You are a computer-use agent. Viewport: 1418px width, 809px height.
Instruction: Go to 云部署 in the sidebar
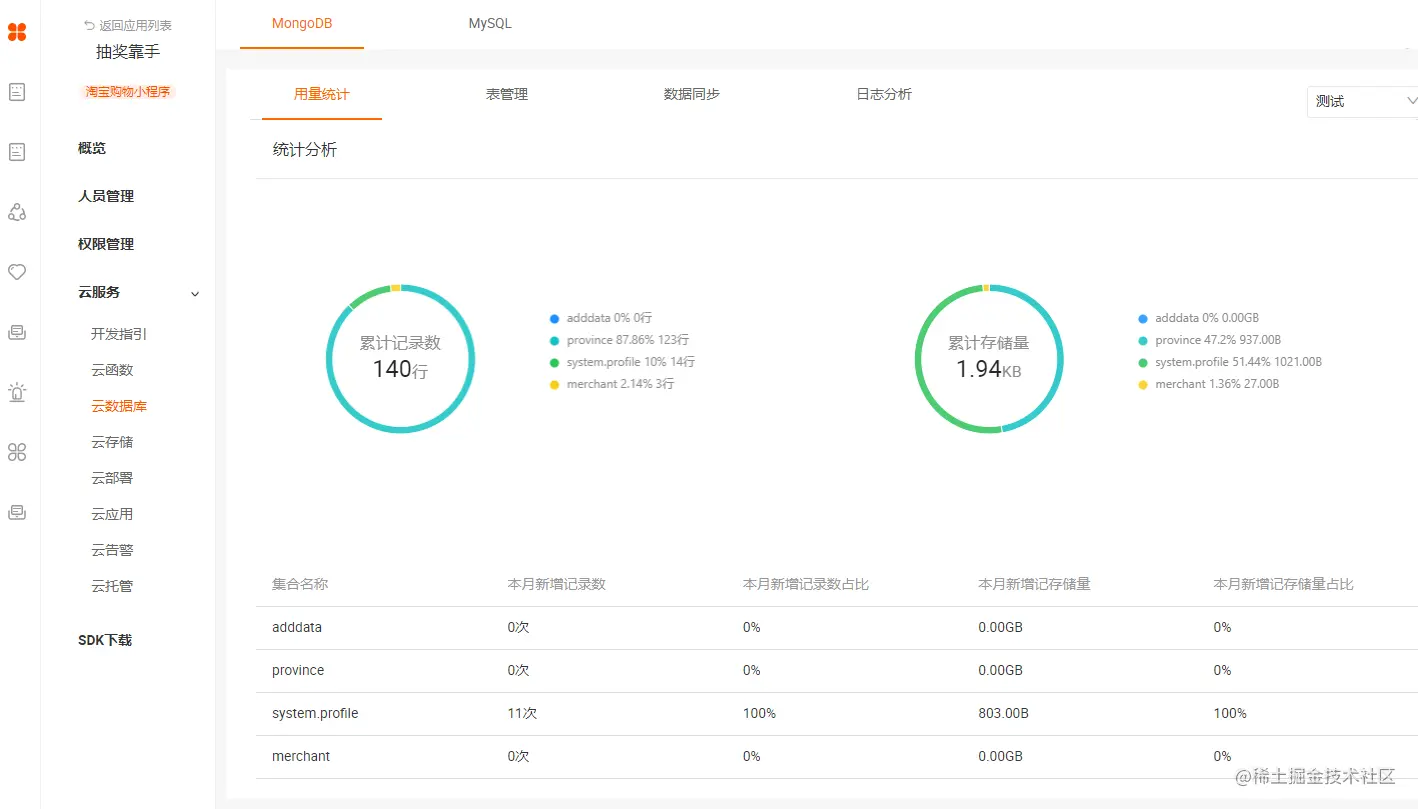(x=112, y=478)
